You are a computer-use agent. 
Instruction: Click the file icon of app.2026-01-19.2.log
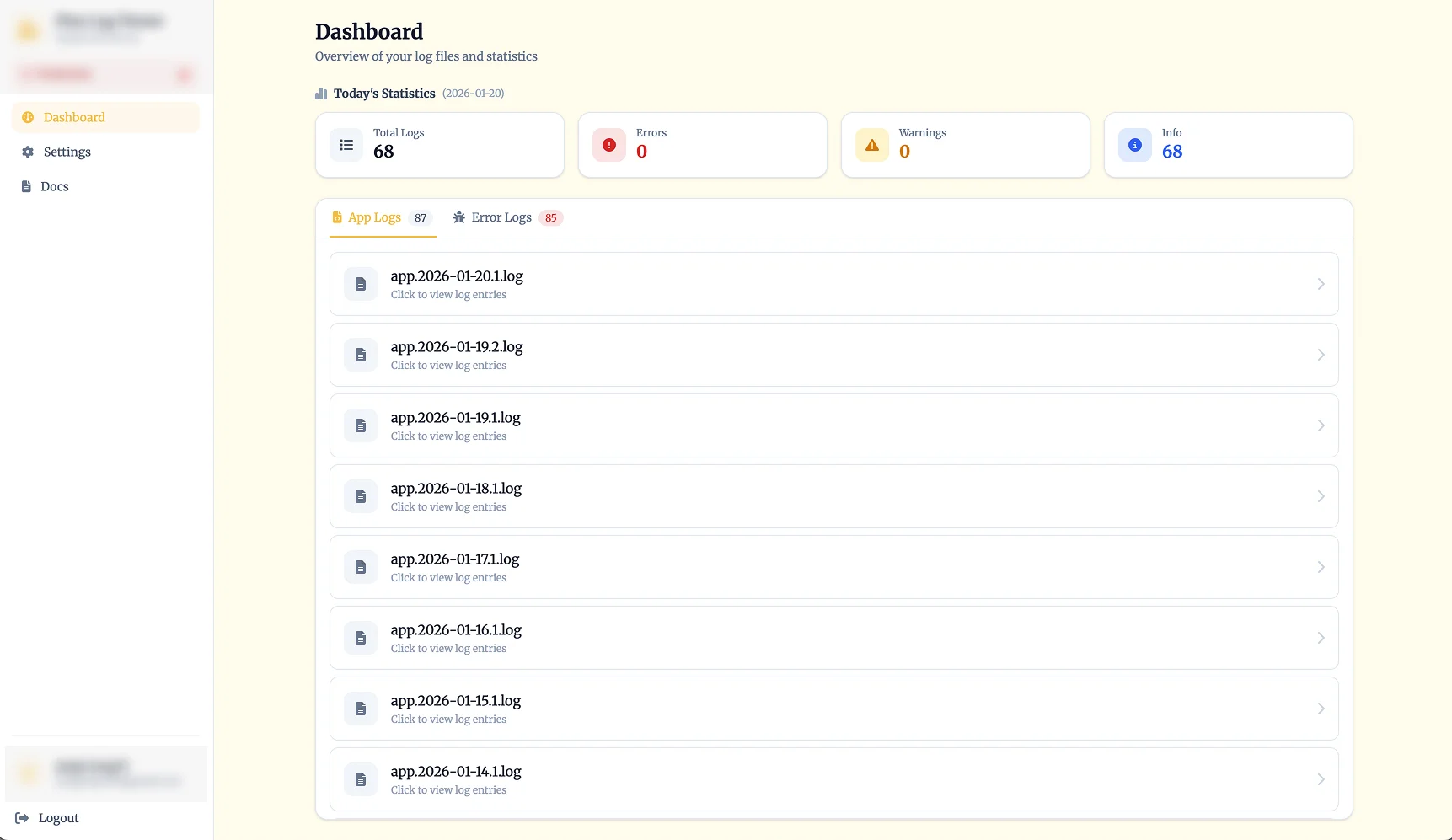pyautogui.click(x=361, y=355)
